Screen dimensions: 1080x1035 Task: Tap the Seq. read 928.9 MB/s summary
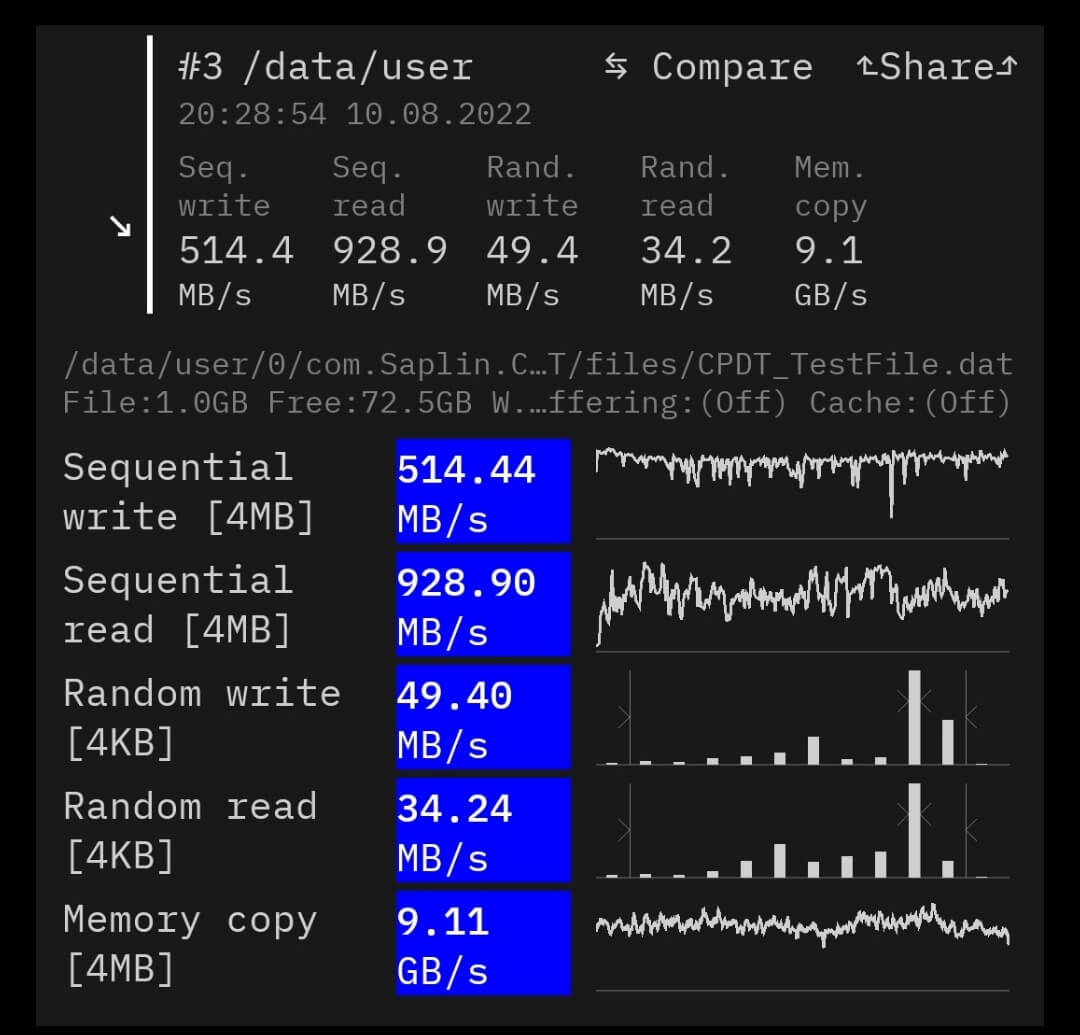tap(389, 230)
